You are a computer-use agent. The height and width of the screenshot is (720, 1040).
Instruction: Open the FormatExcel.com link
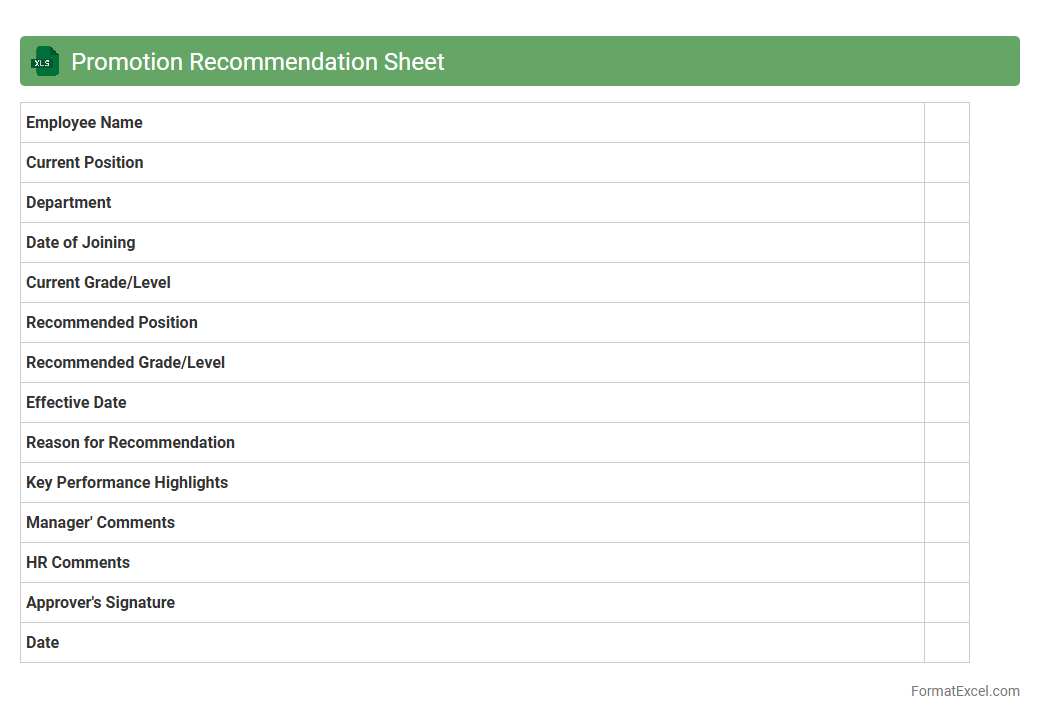[x=964, y=691]
